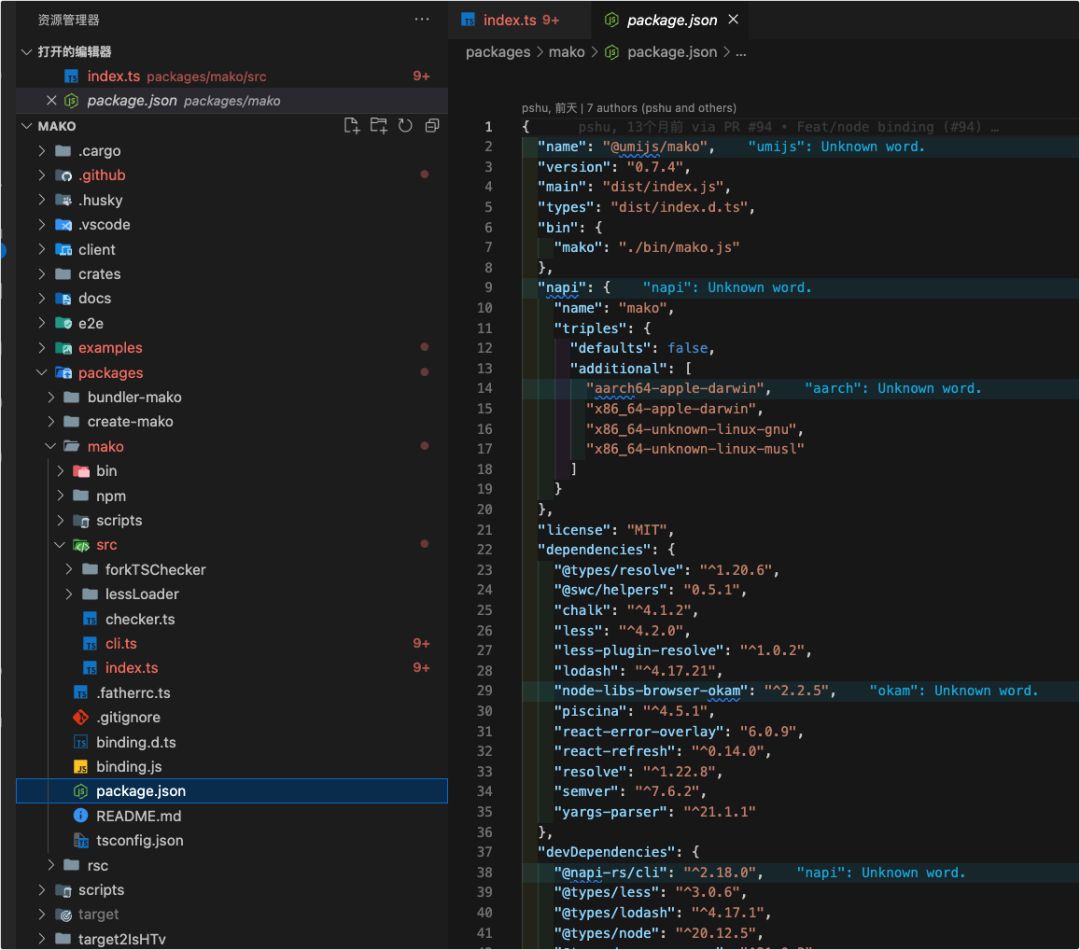Screen dimensions: 1080x950
Task: Click the New File icon in MAKO header
Action: 351,125
